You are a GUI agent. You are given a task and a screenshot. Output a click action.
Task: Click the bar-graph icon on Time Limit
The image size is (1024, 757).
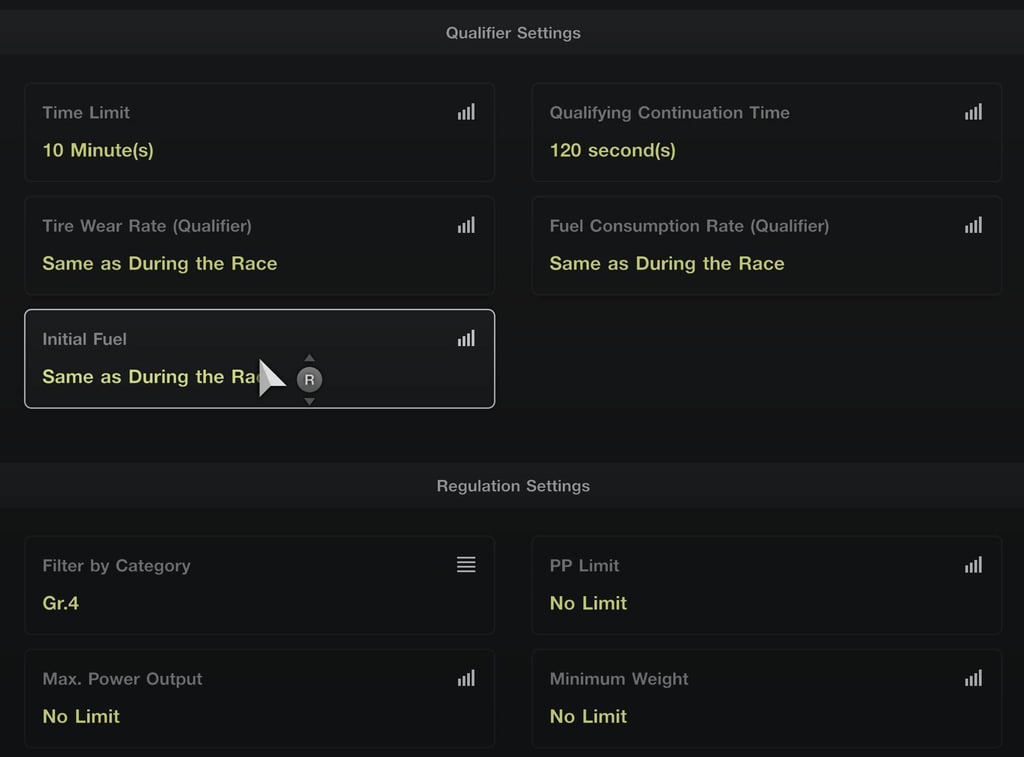pyautogui.click(x=466, y=112)
